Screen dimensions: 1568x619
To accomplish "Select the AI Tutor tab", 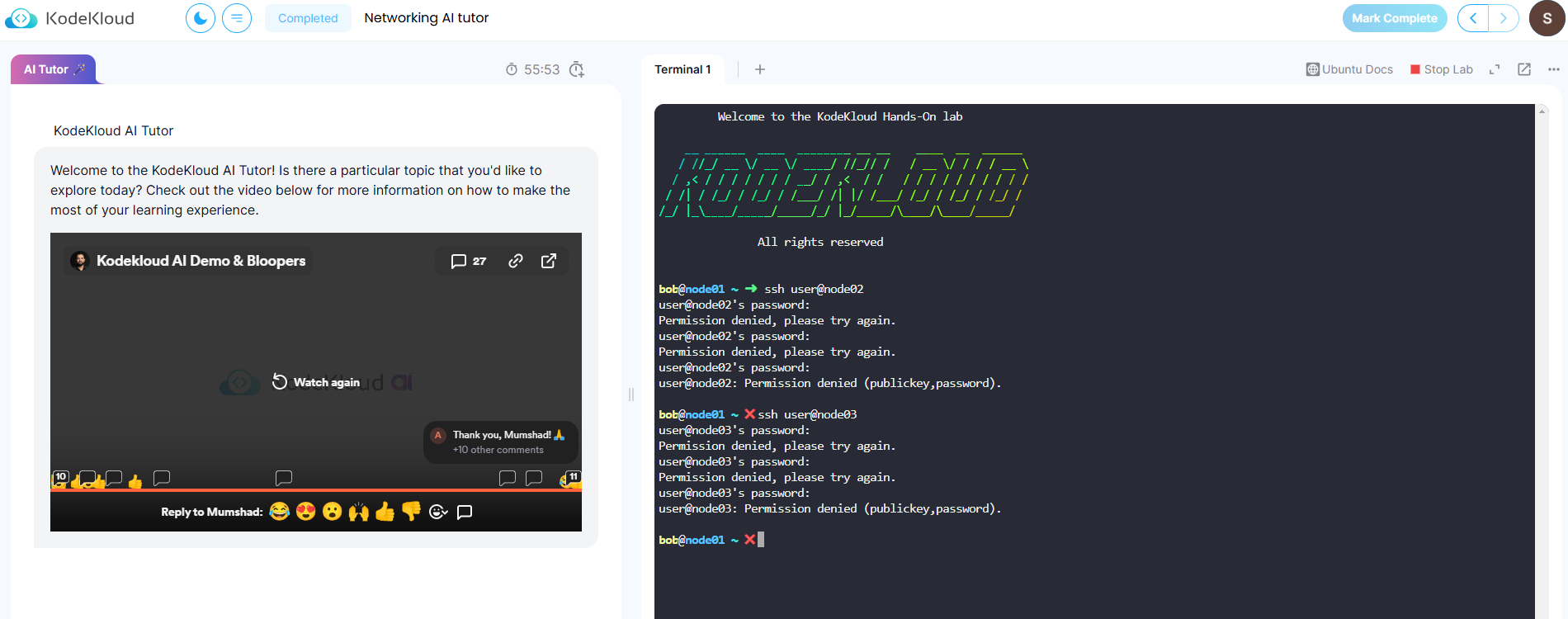I will pos(54,69).
